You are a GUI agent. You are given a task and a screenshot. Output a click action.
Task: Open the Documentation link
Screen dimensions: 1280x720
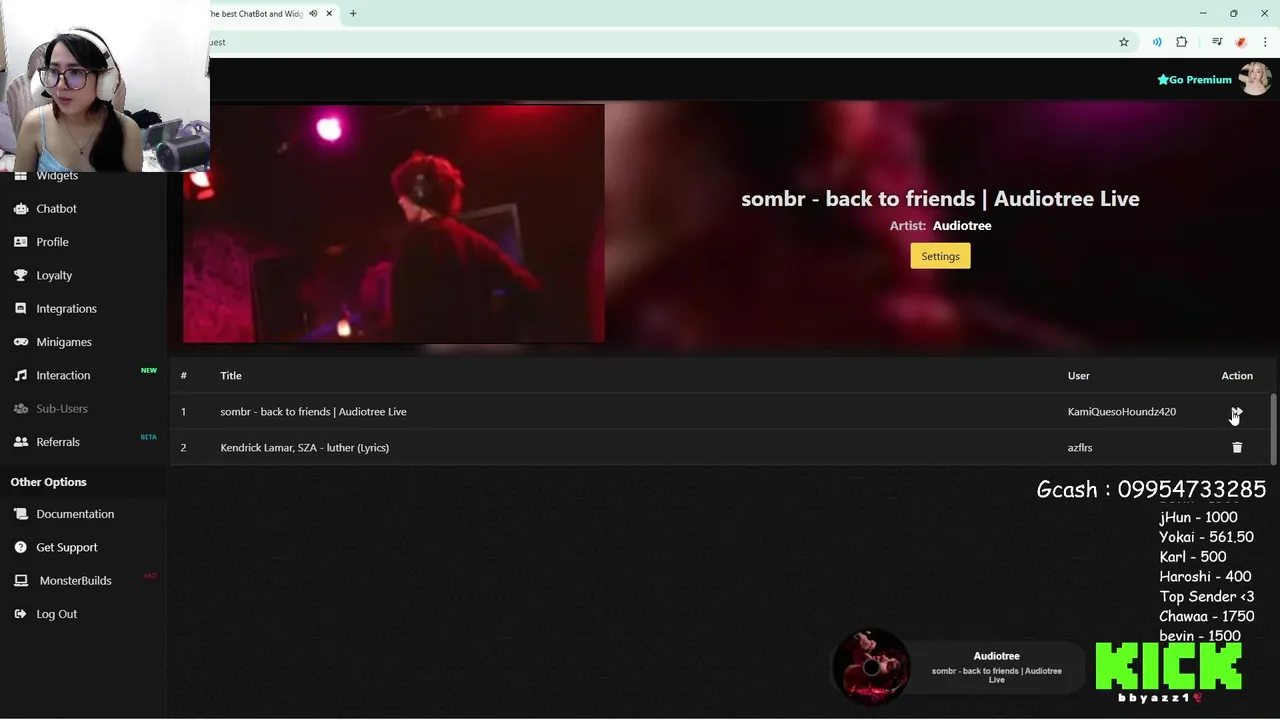(x=75, y=514)
